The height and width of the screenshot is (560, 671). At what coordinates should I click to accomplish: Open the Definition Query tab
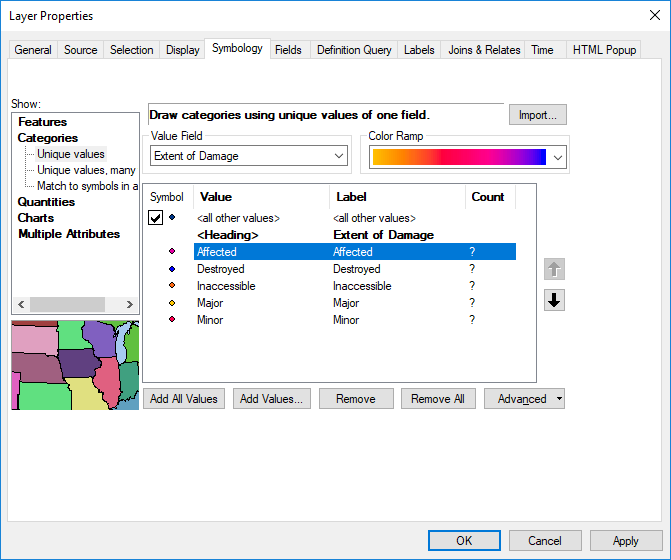pos(354,50)
